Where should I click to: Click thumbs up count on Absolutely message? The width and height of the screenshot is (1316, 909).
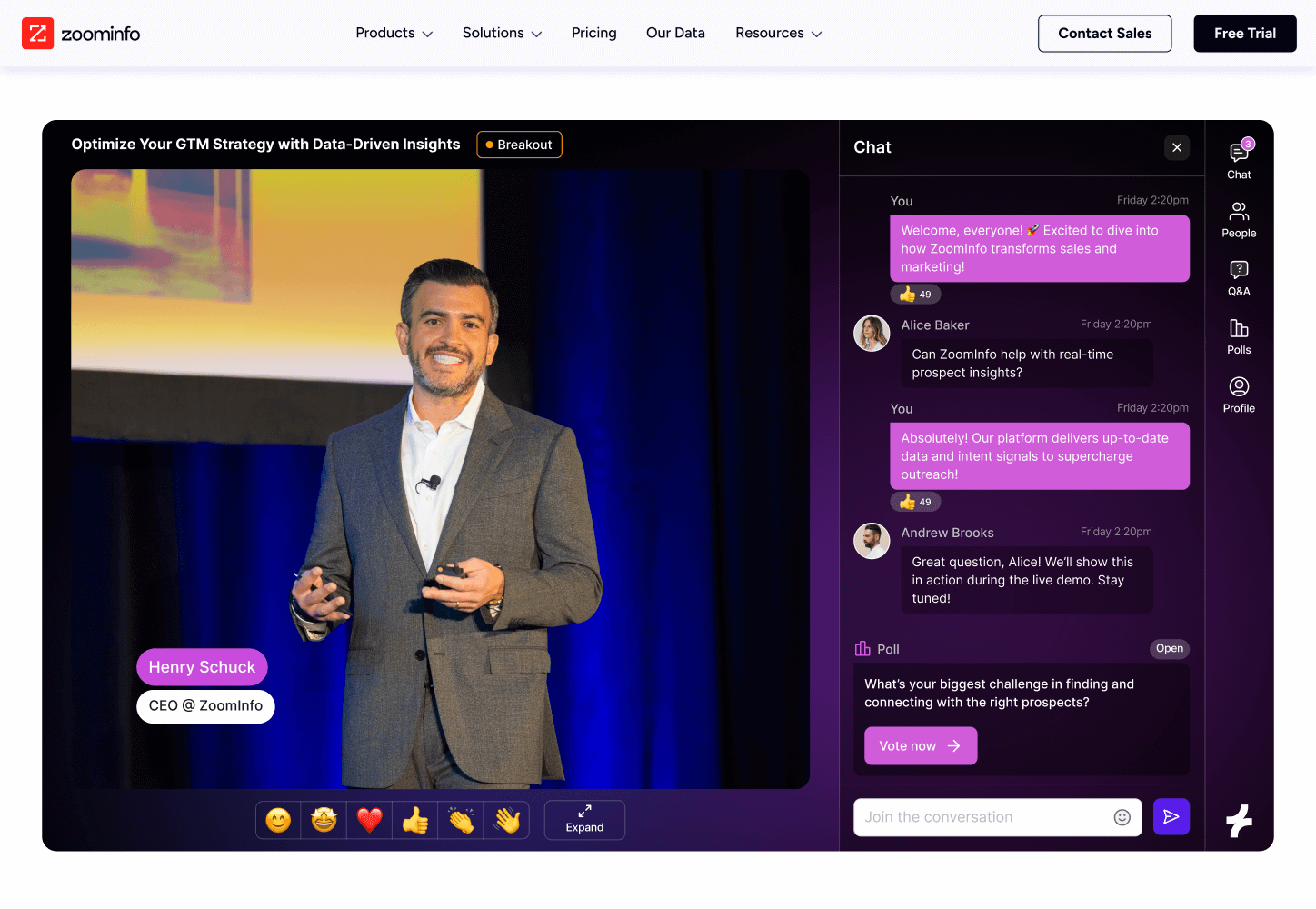[915, 502]
